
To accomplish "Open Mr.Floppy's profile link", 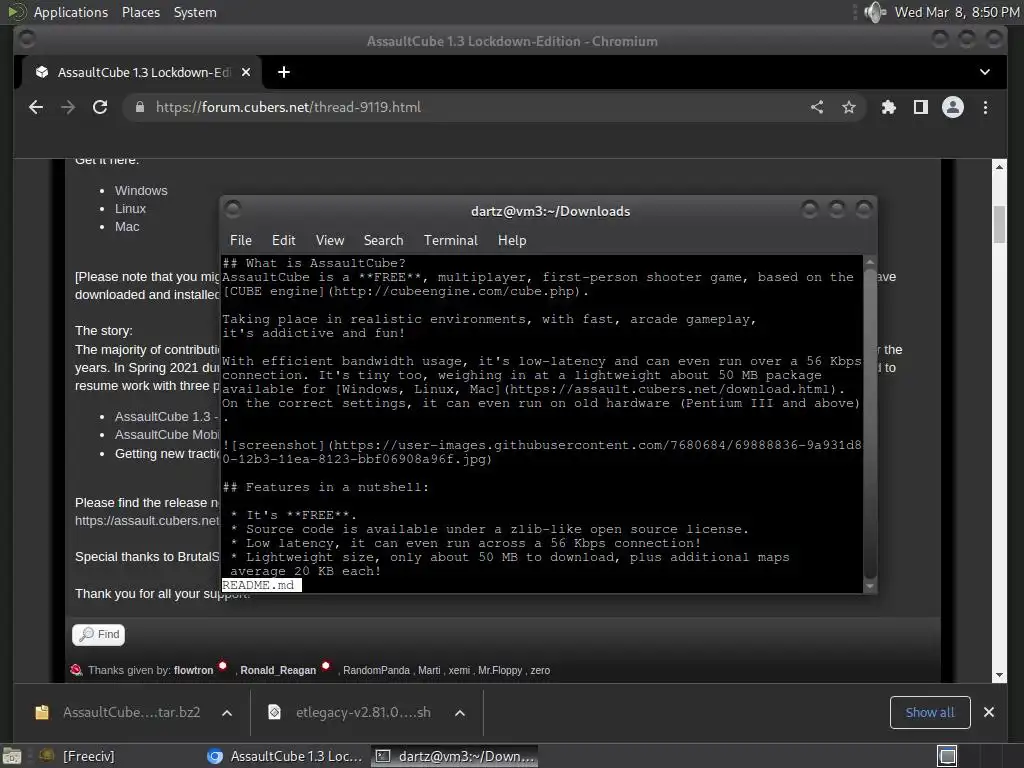I will click(x=500, y=670).
